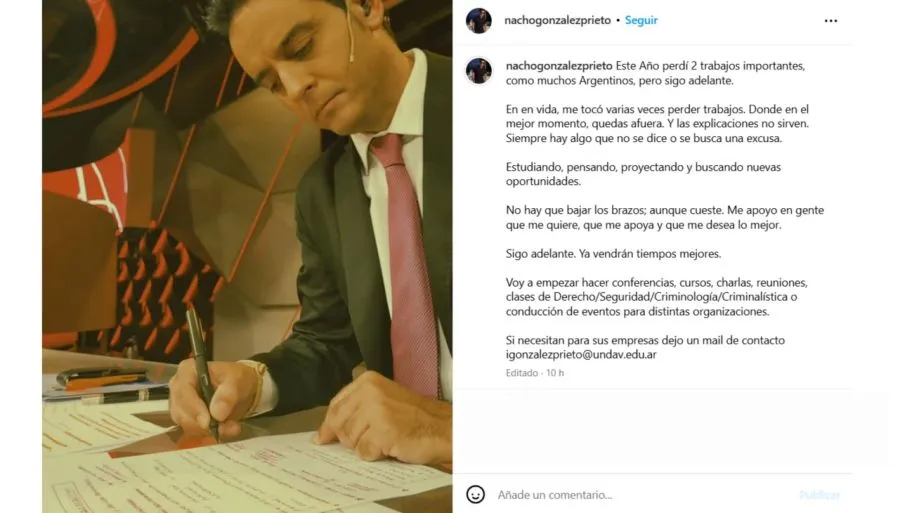
Task: Open nachogonzalezprieto profile from the post header
Action: point(557,20)
